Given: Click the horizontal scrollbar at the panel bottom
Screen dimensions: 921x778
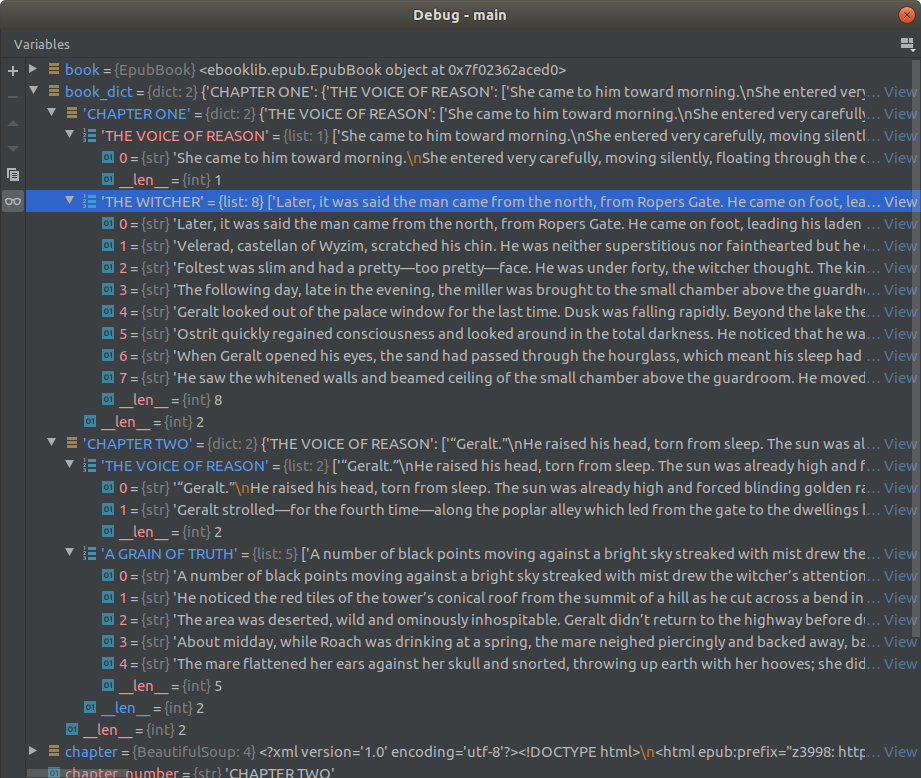Looking at the screenshot, I should 76,773.
